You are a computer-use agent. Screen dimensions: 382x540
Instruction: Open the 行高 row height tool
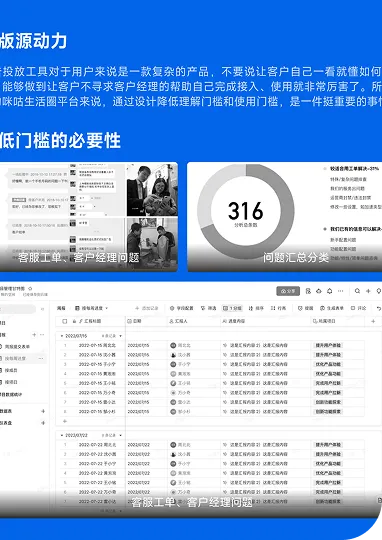[279, 308]
